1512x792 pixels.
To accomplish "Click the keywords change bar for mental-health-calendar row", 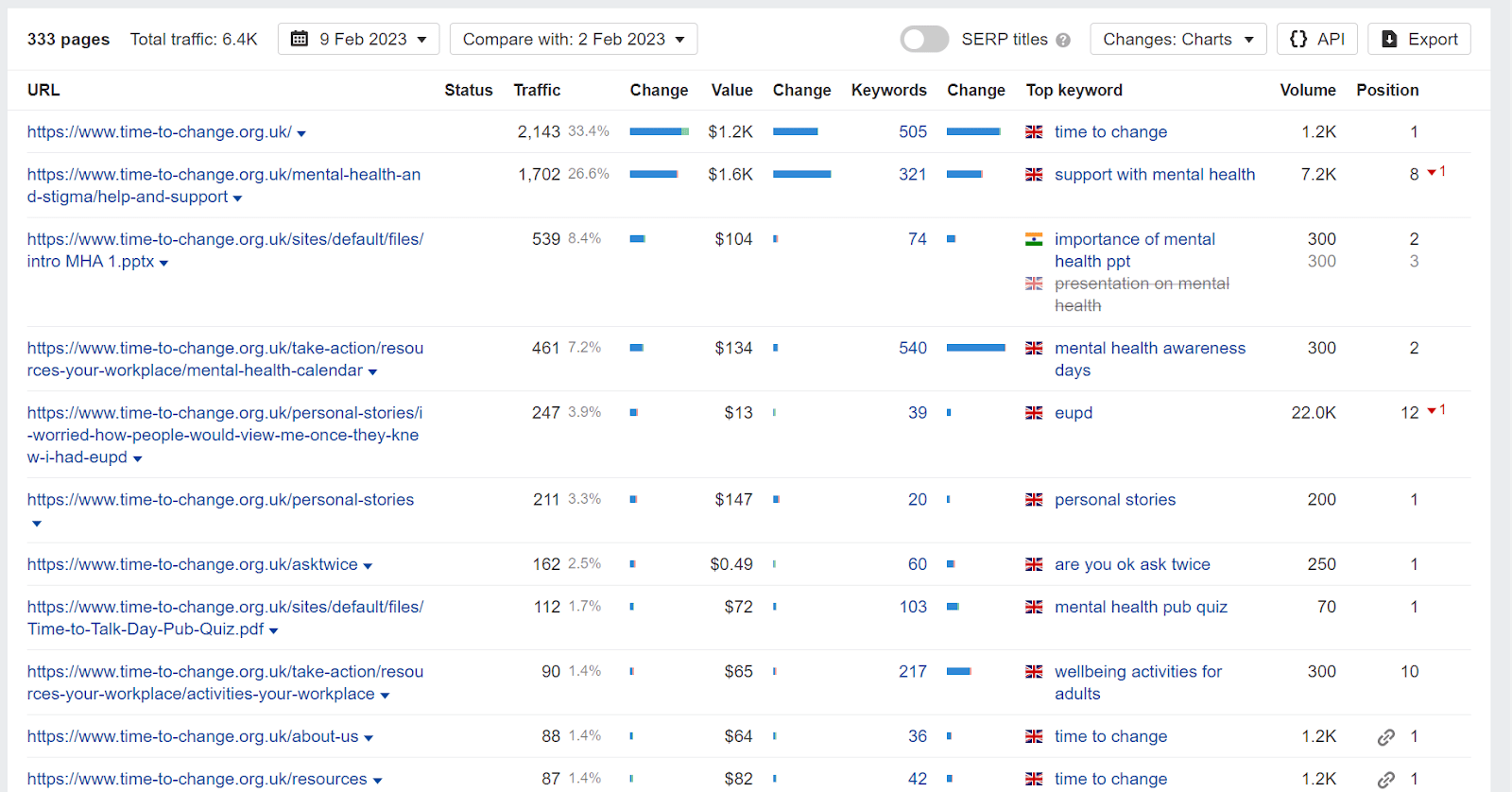I will [976, 348].
